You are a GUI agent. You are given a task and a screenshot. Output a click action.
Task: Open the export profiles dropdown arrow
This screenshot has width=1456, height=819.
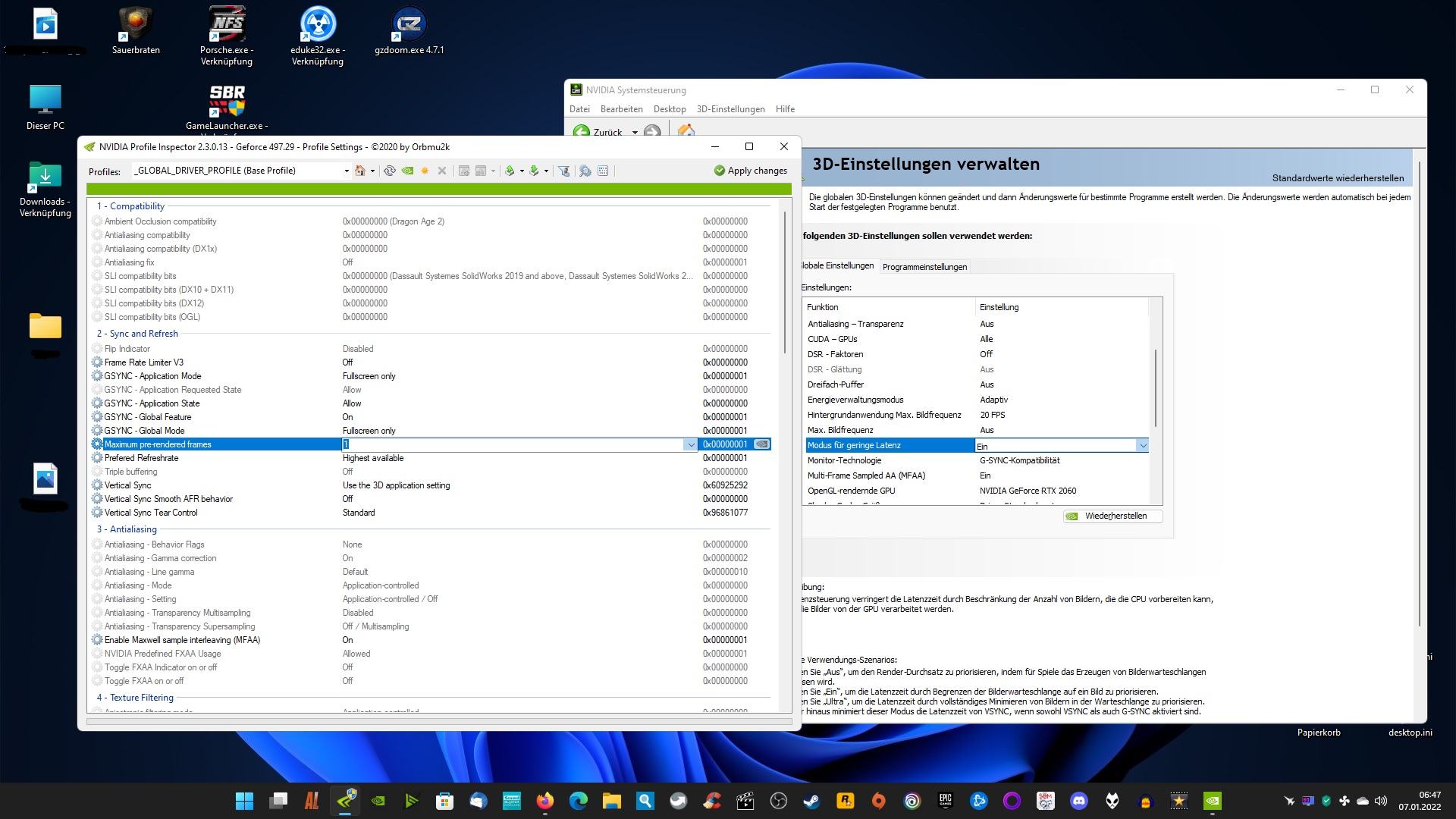[522, 171]
